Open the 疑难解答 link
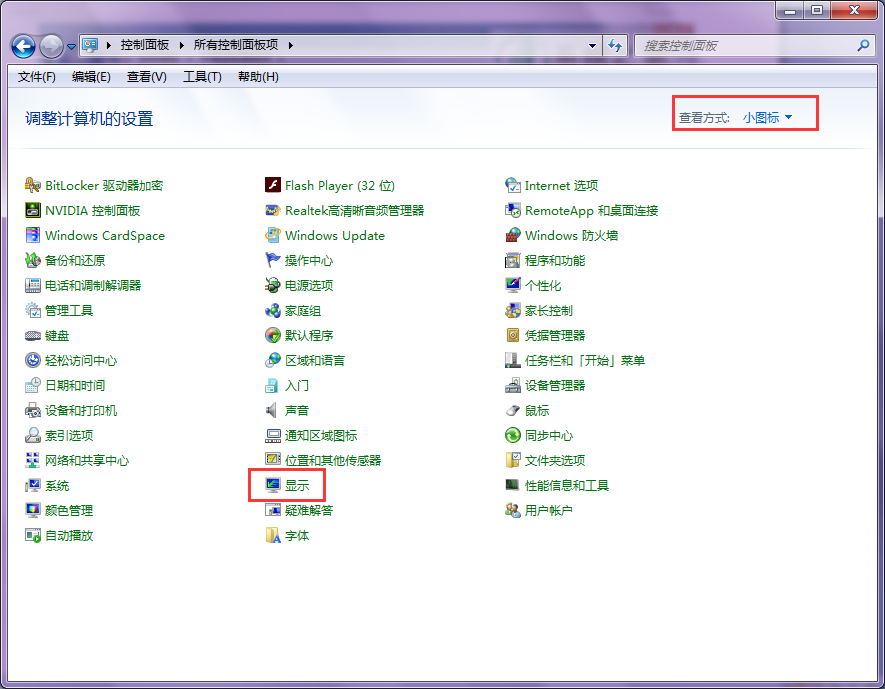 (x=309, y=510)
